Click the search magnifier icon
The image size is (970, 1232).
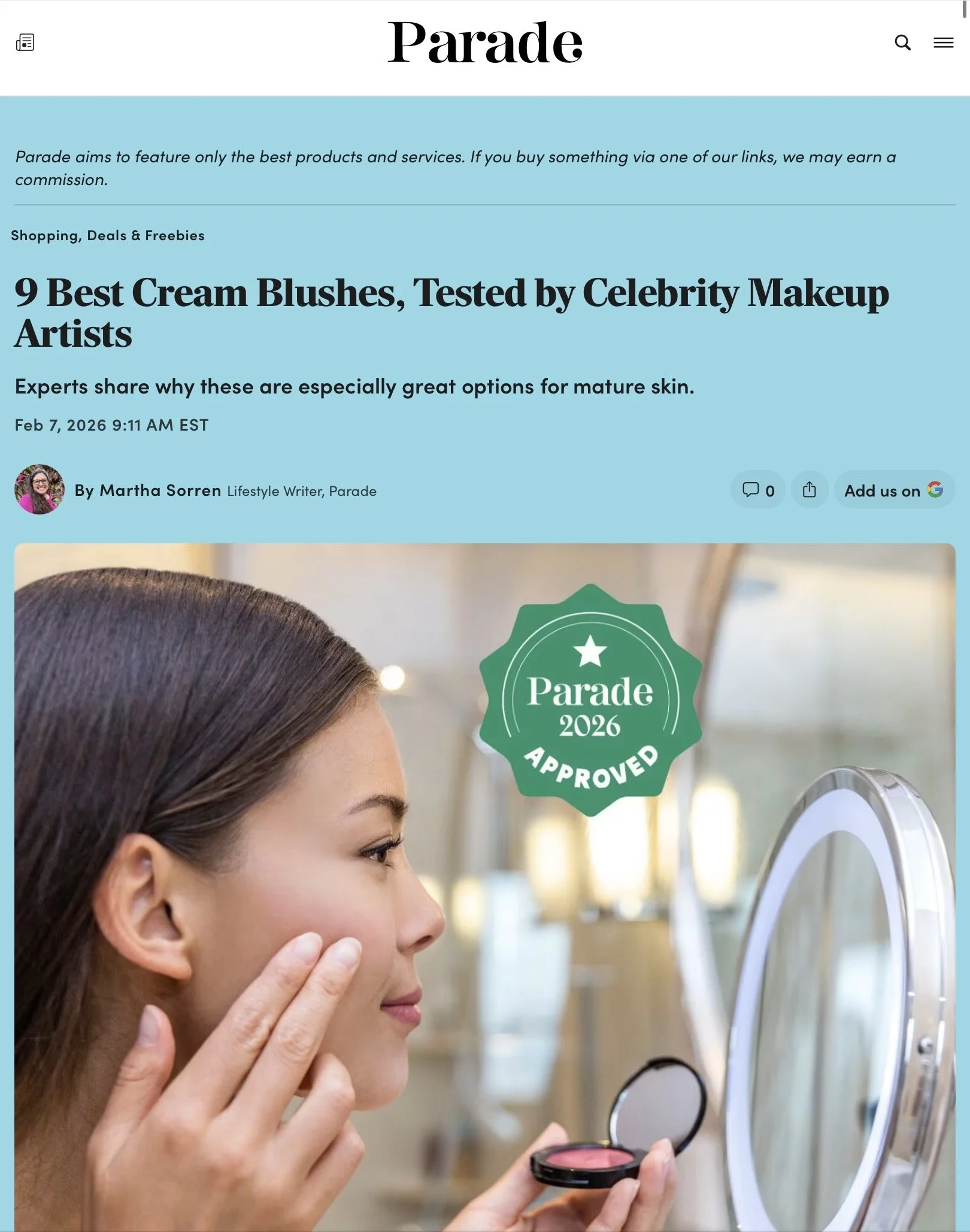(x=903, y=43)
